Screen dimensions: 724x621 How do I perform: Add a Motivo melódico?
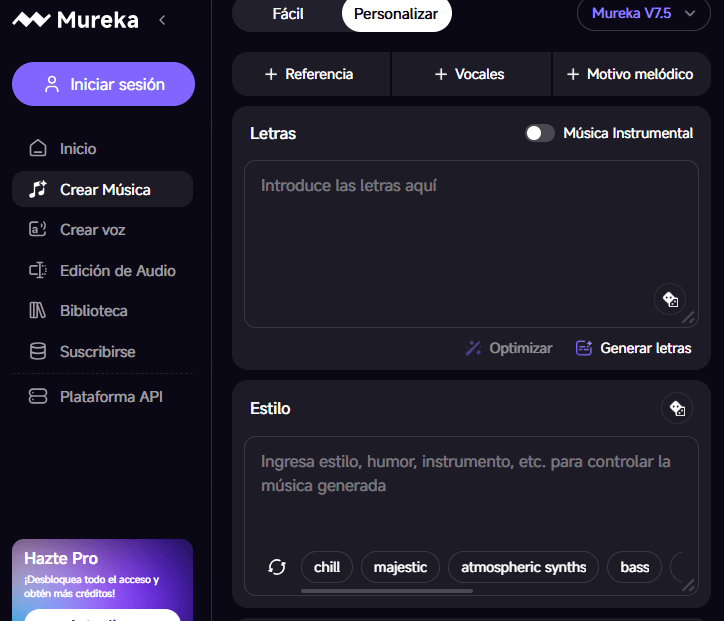coord(631,74)
